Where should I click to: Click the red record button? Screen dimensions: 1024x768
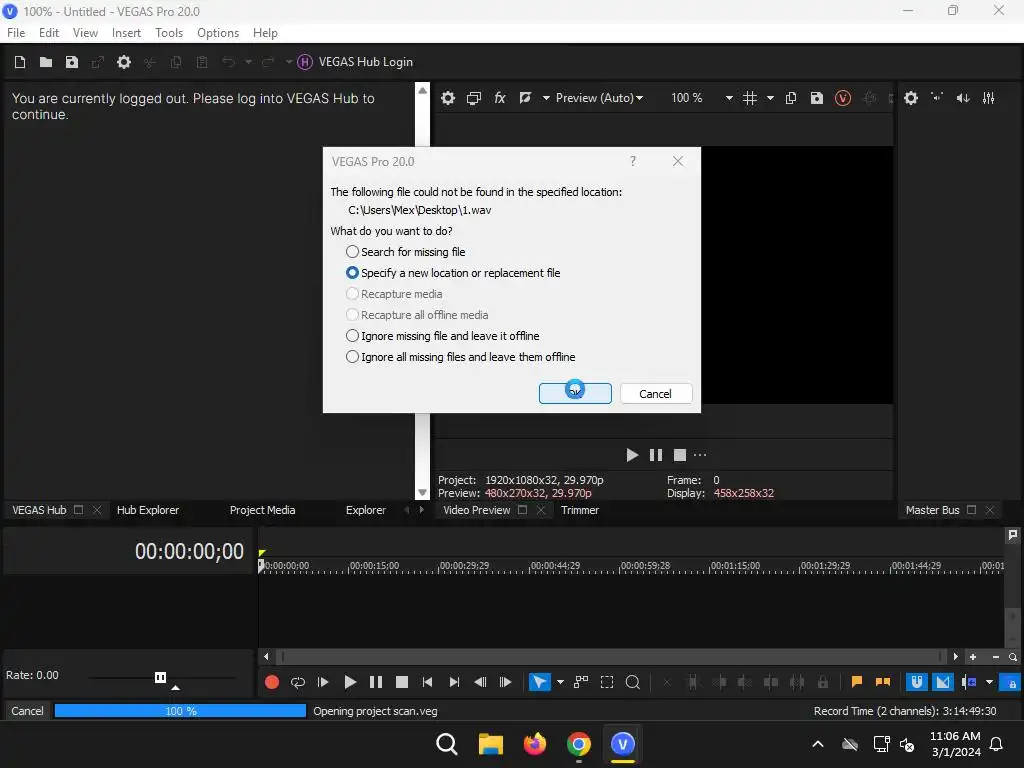(272, 682)
